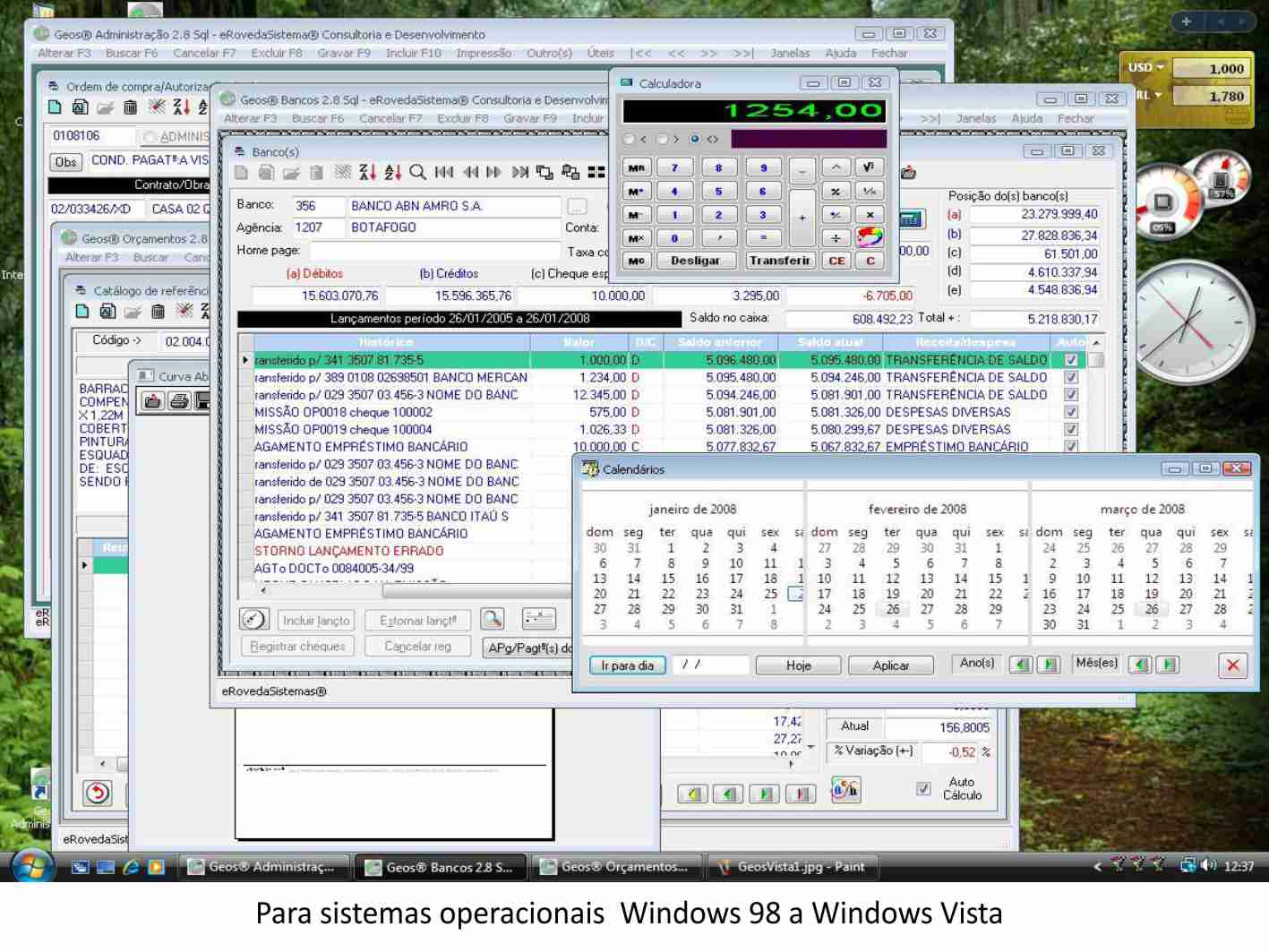
Task: Select 26 in the fevereiro de 2008 calendar
Action: point(893,609)
